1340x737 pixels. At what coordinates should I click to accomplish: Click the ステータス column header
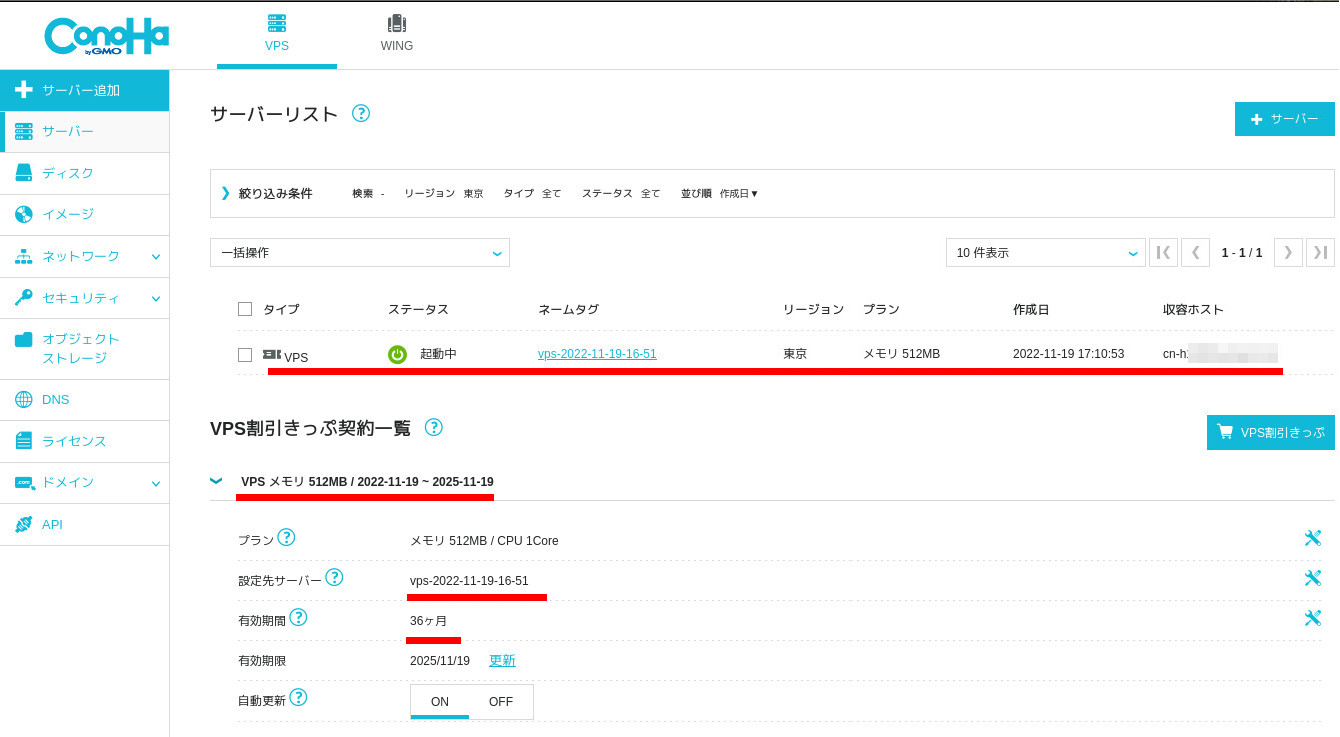click(418, 310)
